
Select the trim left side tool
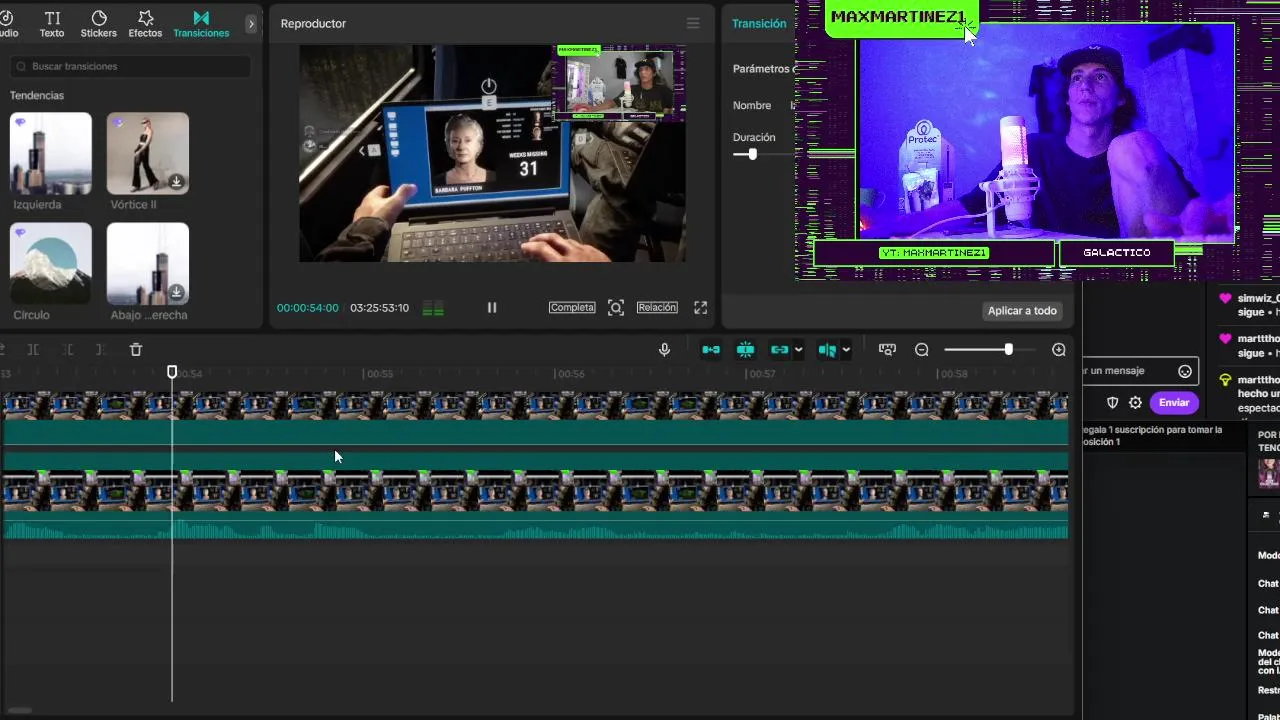tap(68, 349)
